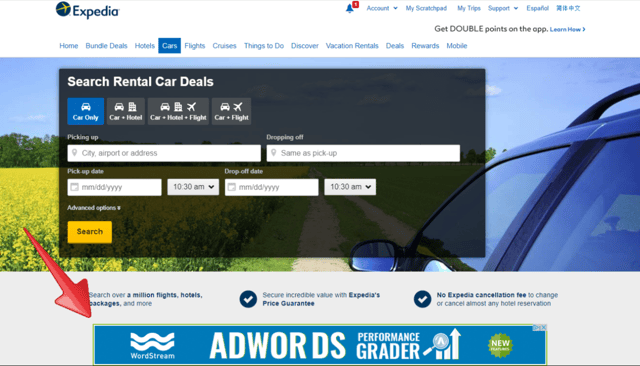The image size is (640, 366).
Task: Open the drop-off time 10:30 am dropdown
Action: tap(350, 187)
